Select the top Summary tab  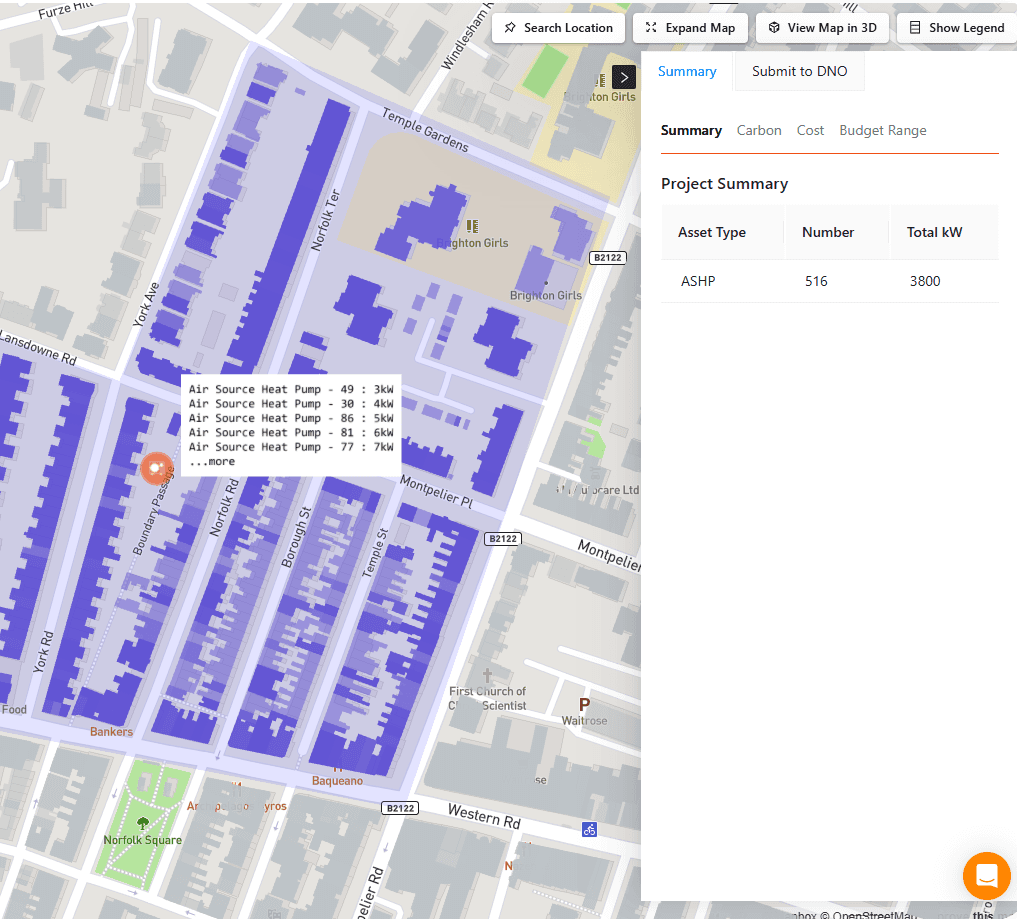click(687, 72)
